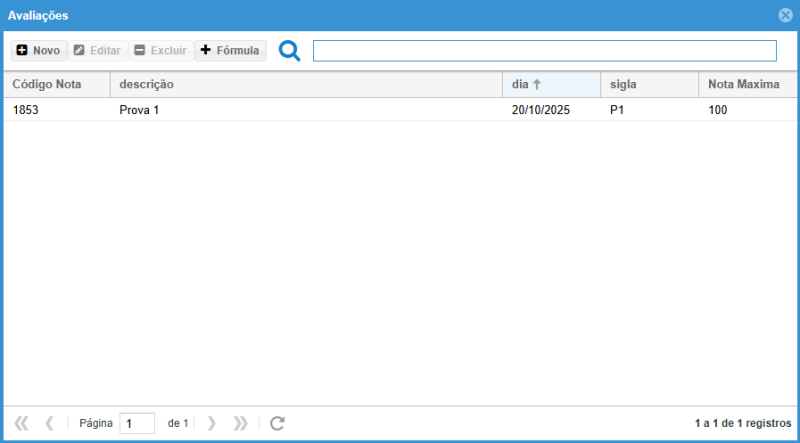
Task: Click the 20/10/2025 date cell
Action: (540, 110)
